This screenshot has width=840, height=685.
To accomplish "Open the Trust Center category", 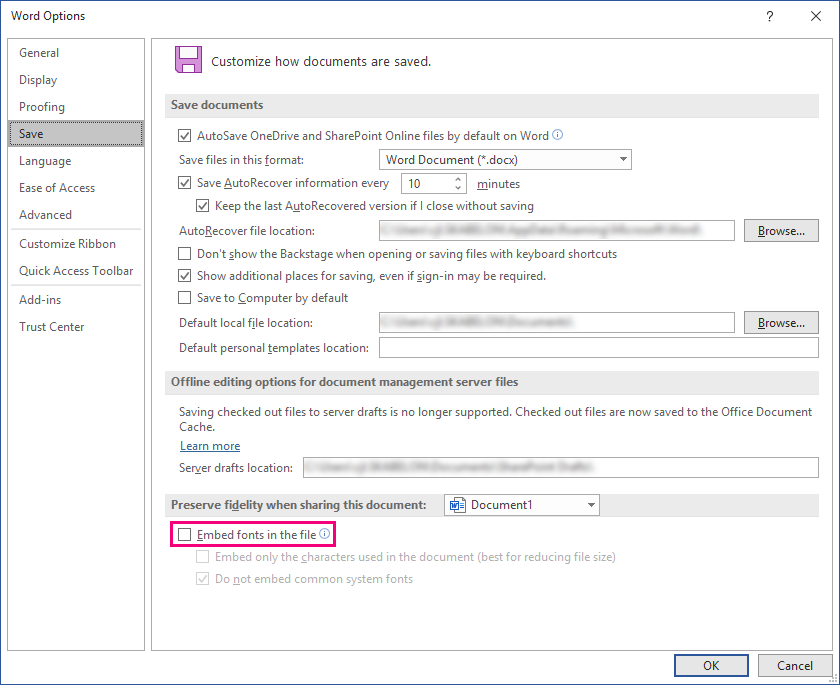I will [x=77, y=327].
